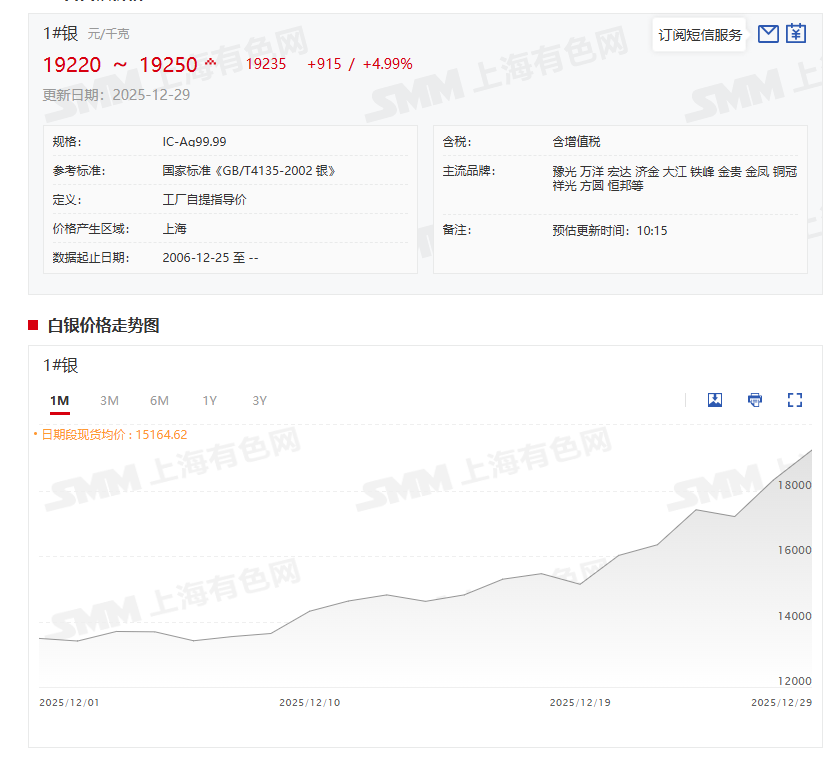Download the silver price chart image

tap(715, 400)
